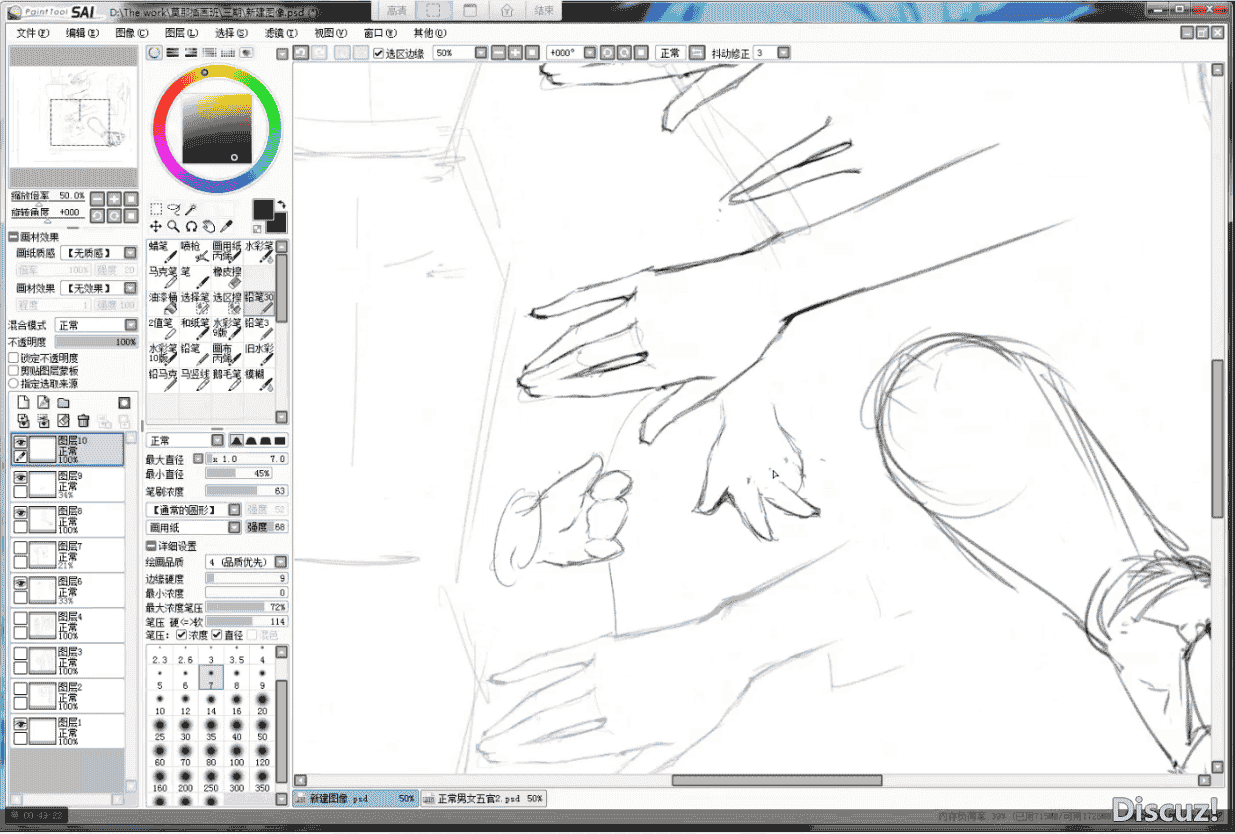This screenshot has height=834, width=1235.
Task: Adjust the 笔刷浓度 density slider
Action: (246, 491)
